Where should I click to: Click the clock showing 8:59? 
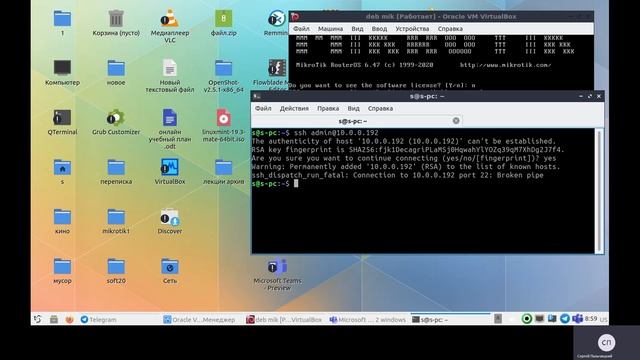591,319
